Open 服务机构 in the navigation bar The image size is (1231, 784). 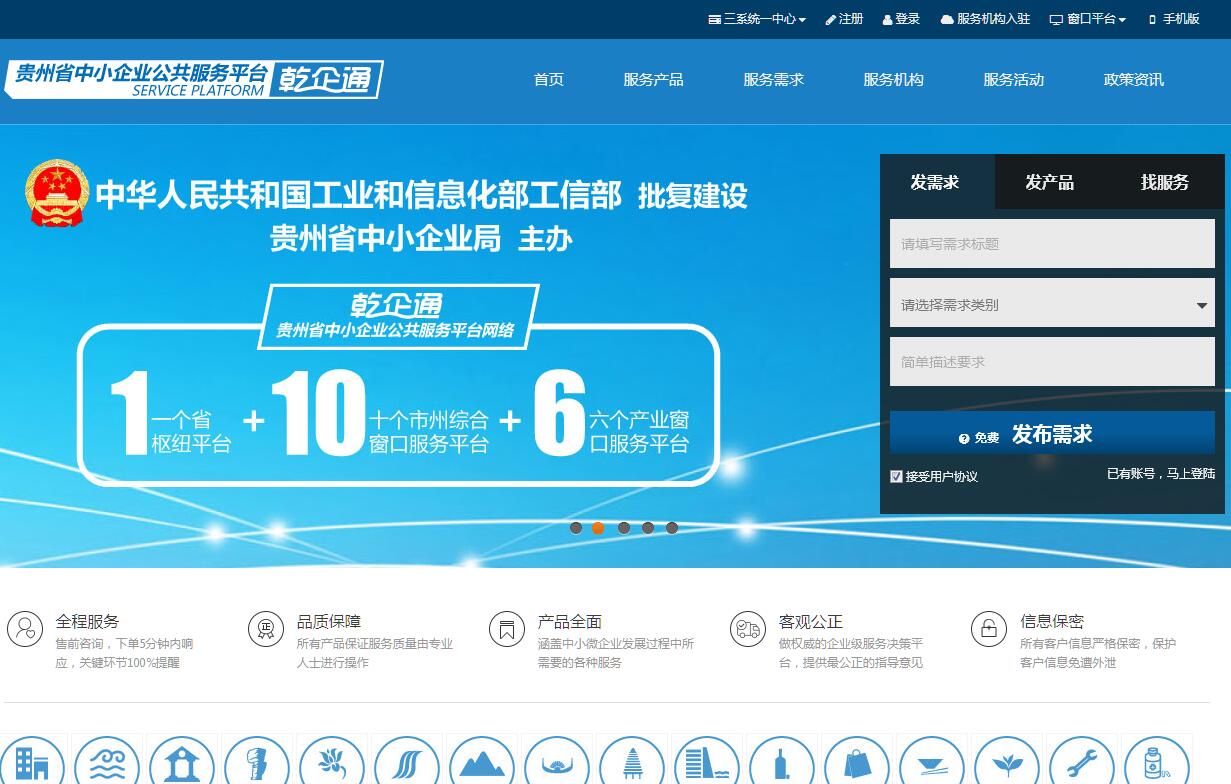[x=893, y=80]
